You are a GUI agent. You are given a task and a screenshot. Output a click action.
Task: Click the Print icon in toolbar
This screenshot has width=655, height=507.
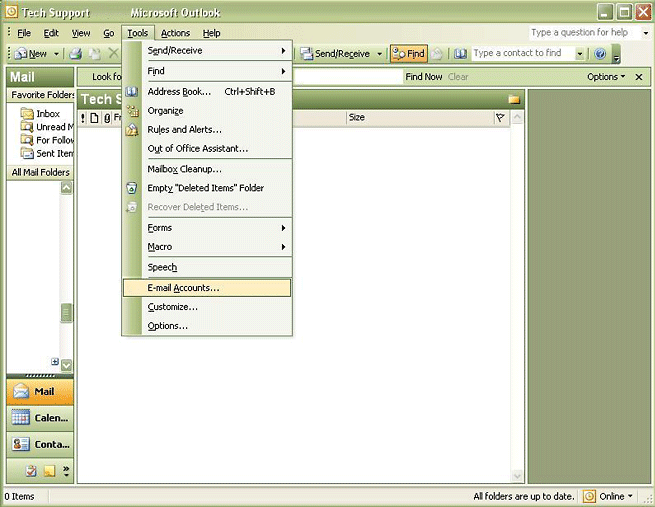pos(75,54)
